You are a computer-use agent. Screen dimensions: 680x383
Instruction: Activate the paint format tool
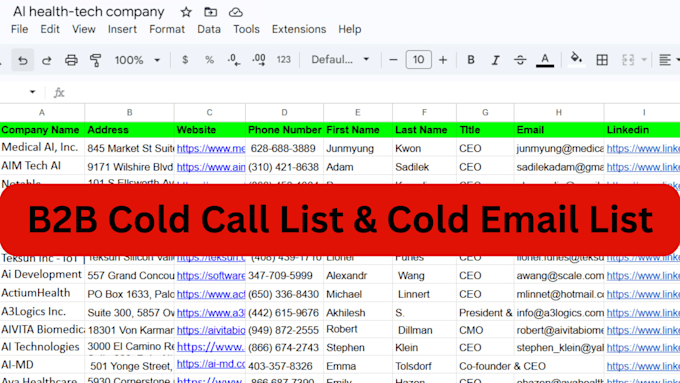[x=96, y=60]
